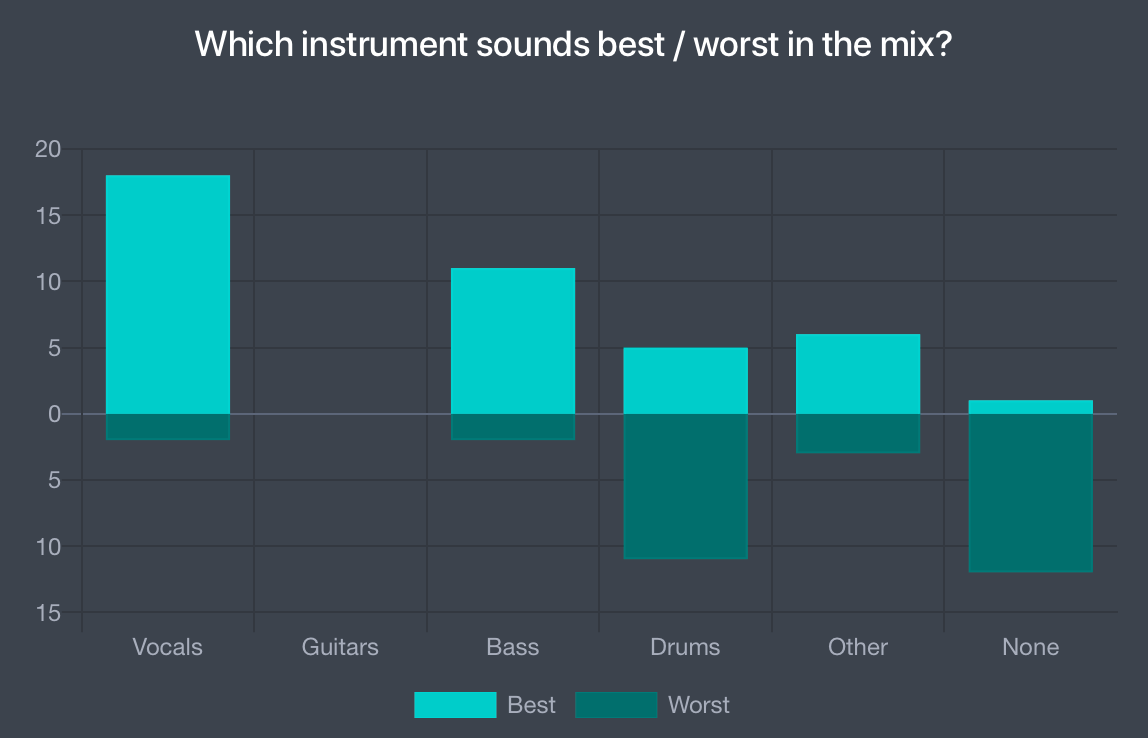Screen dimensions: 1148x738
Task: Click the Bass Worst bar
Action: coord(513,427)
